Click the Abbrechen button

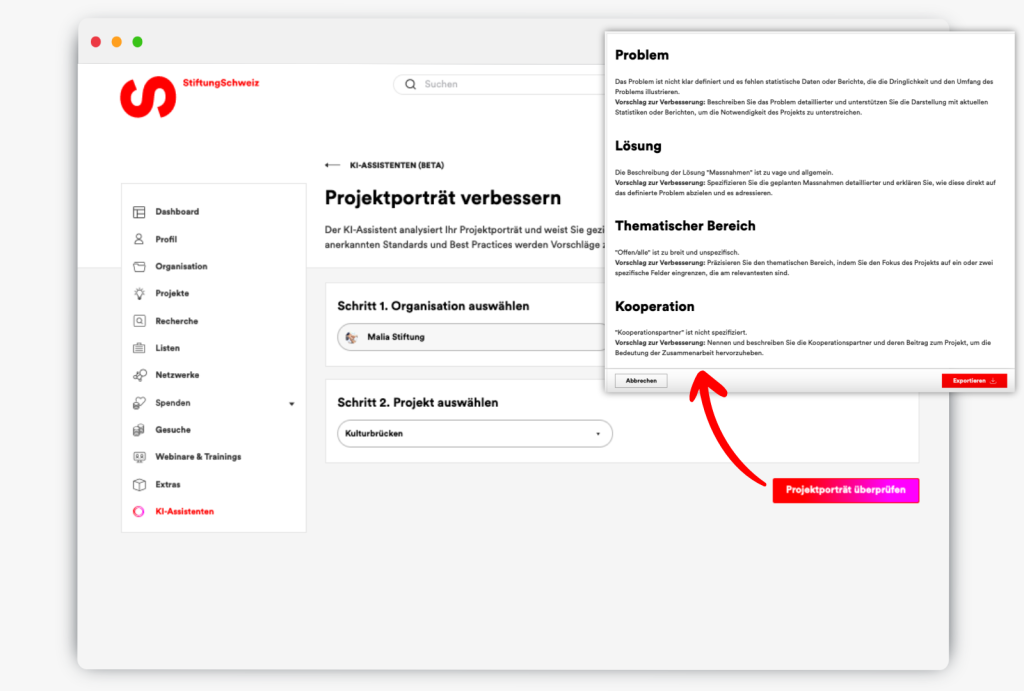[640, 381]
